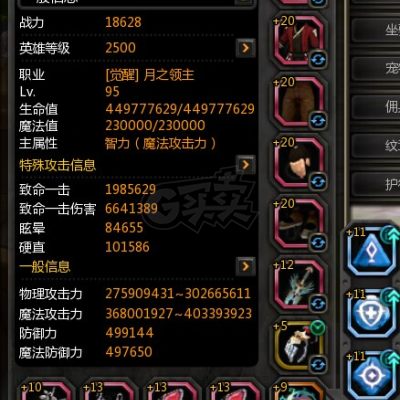Image resolution: width=400 pixels, height=400 pixels.
Task: Open the +11 blue shield rune icon
Action: [x=372, y=314]
